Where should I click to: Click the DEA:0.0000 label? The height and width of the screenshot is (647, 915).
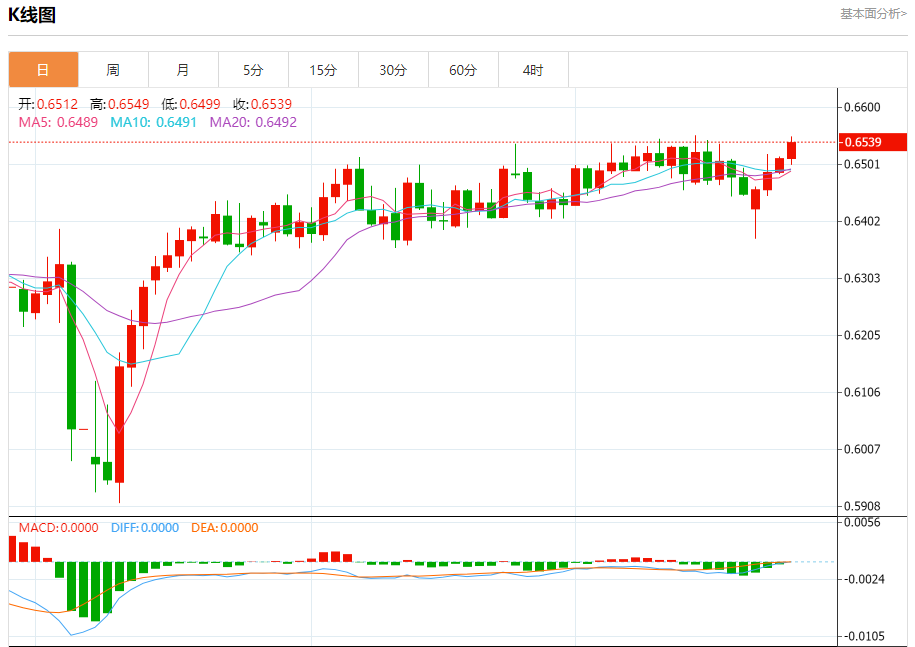[225, 527]
